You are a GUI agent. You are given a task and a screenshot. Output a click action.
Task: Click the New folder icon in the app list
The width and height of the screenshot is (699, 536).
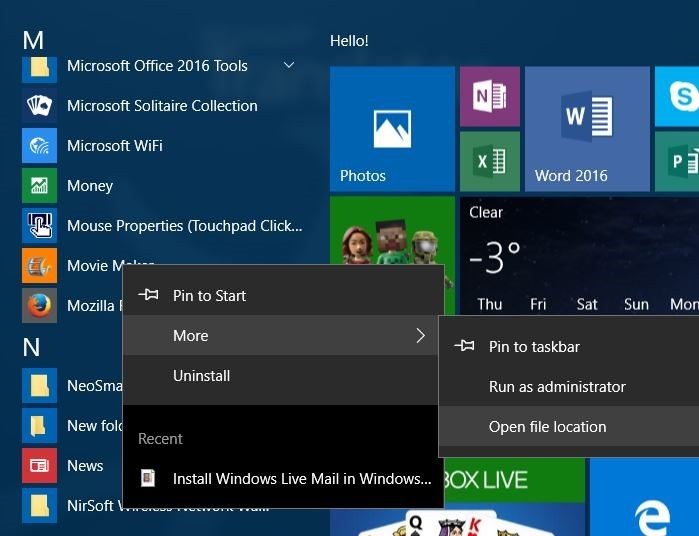tap(39, 425)
